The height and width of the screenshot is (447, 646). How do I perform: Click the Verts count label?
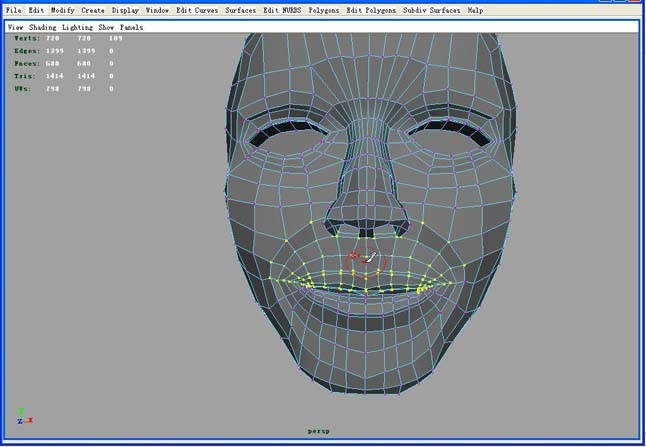(x=27, y=38)
